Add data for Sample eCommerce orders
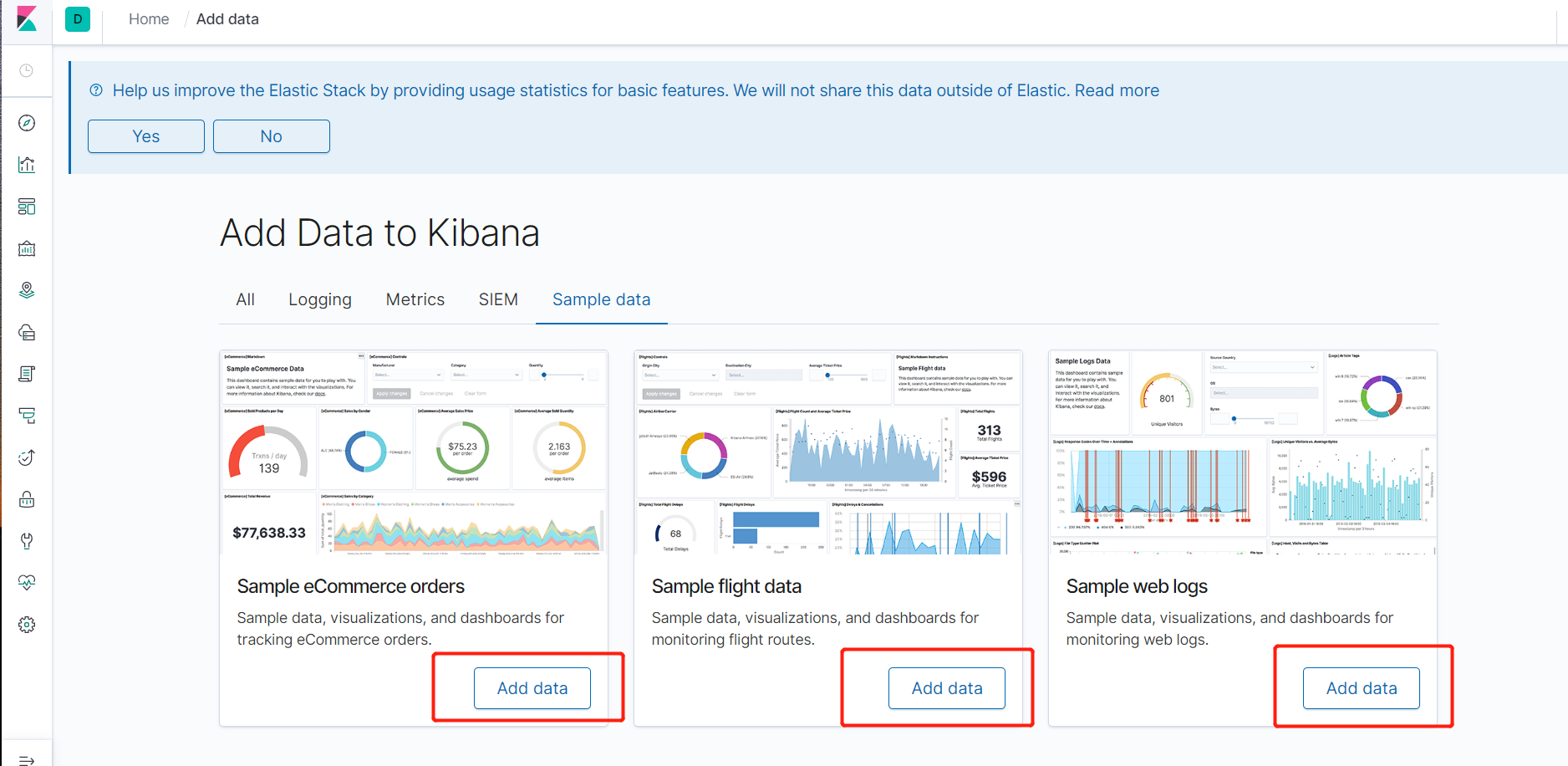 [532, 688]
